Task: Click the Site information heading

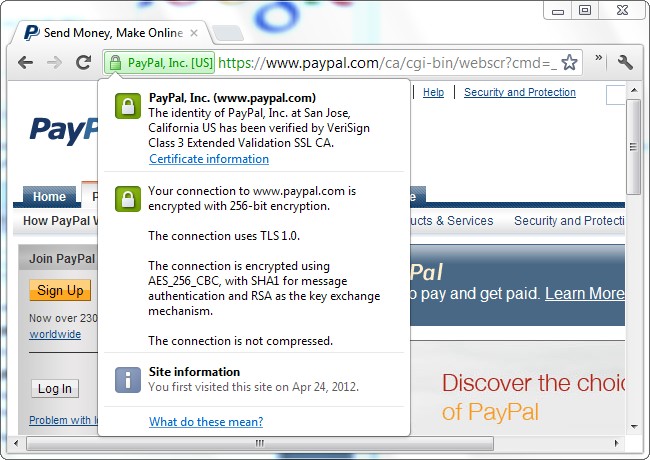Action: pyautogui.click(x=194, y=372)
